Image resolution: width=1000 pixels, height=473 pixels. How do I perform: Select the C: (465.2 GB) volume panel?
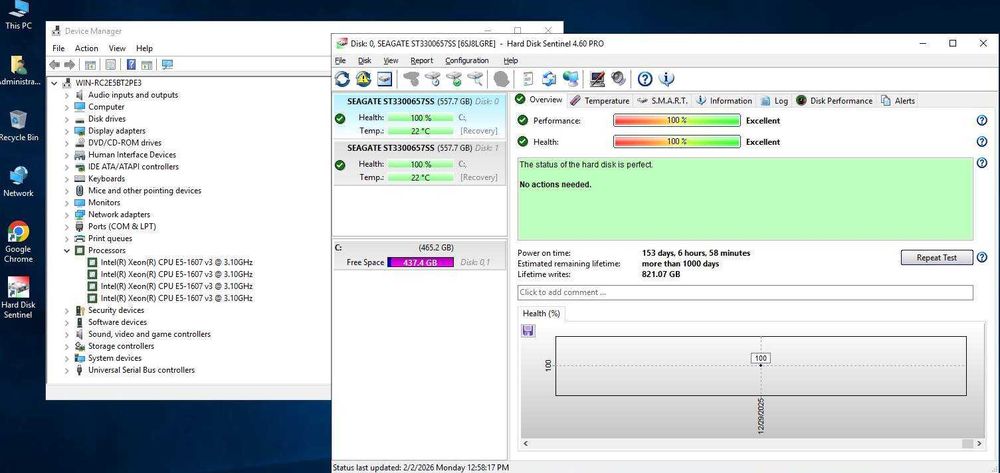pyautogui.click(x=420, y=255)
